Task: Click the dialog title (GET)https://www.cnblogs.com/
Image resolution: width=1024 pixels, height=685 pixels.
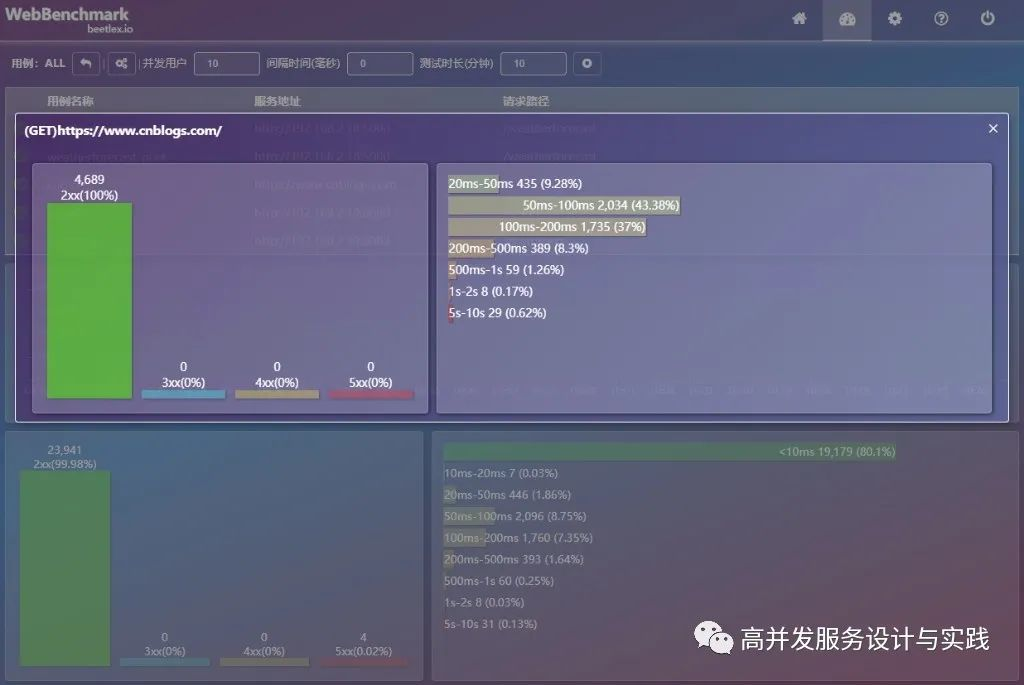Action: (123, 131)
